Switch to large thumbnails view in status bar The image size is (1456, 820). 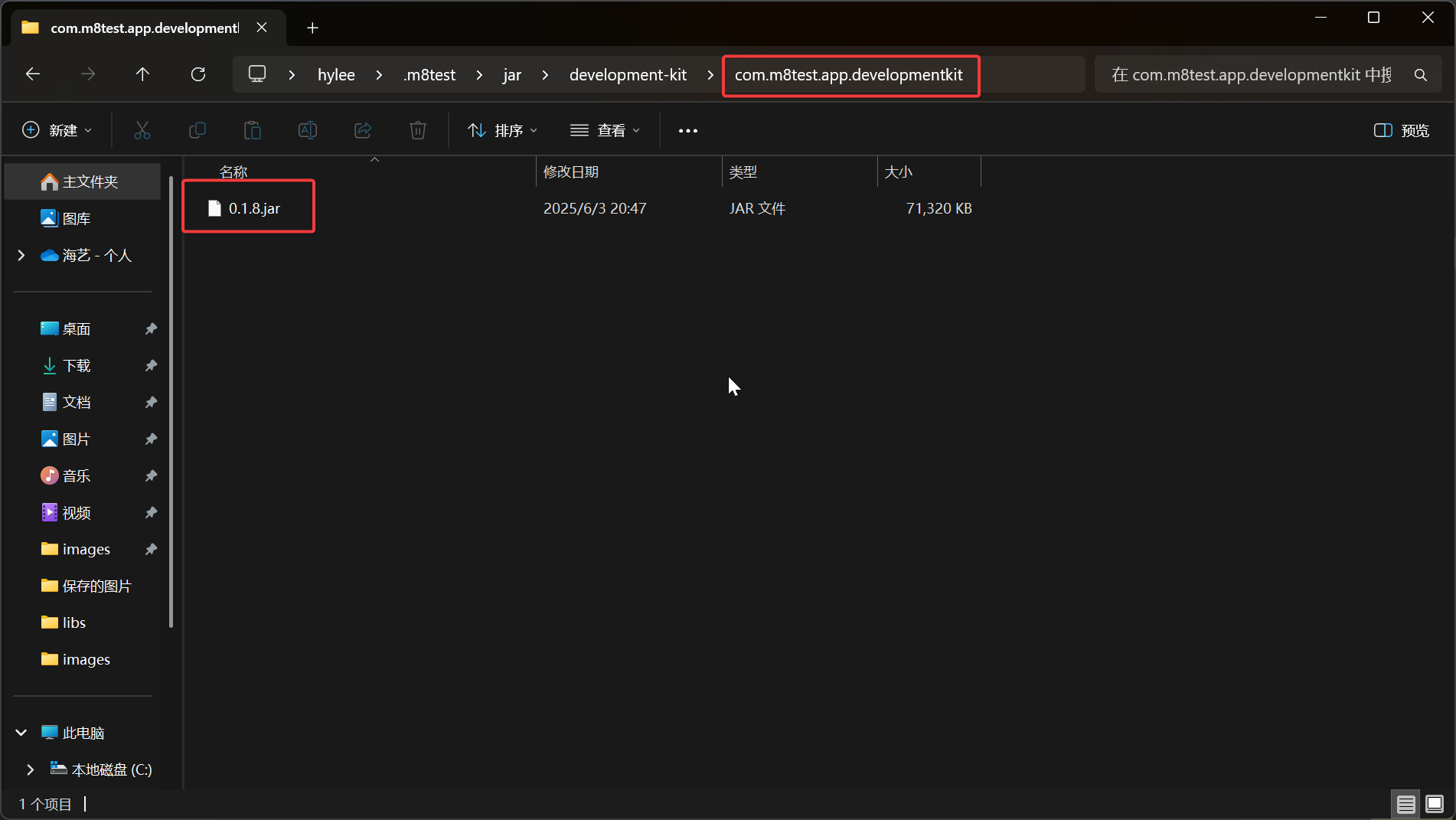(x=1435, y=804)
